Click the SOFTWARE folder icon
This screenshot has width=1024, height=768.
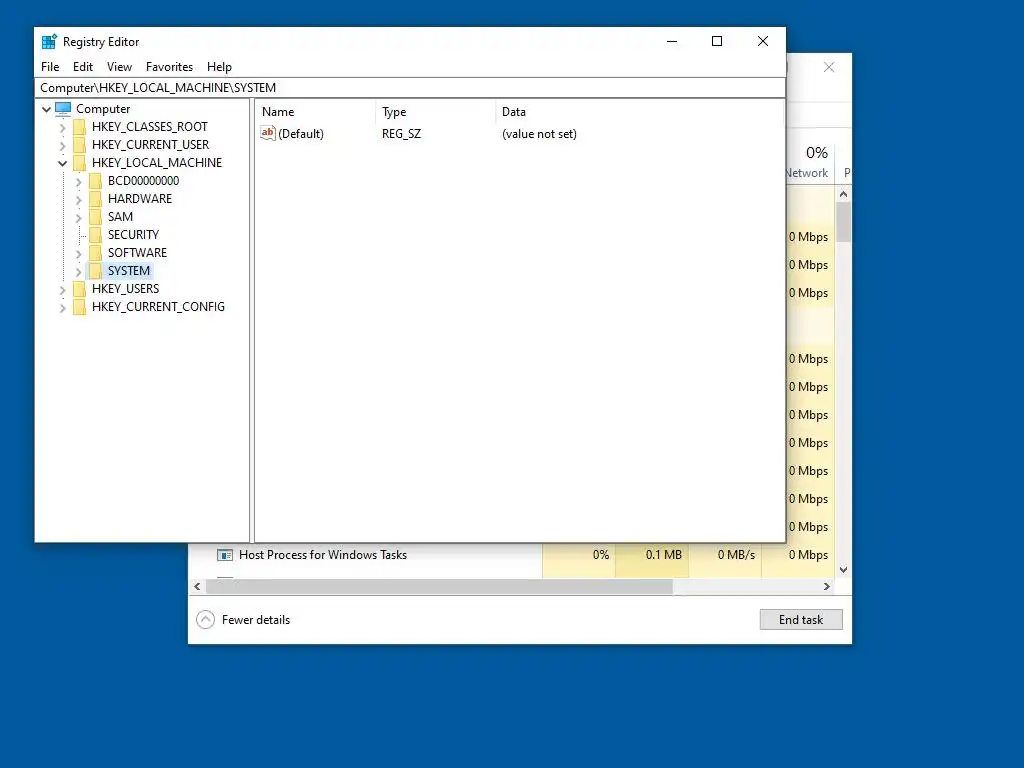95,253
